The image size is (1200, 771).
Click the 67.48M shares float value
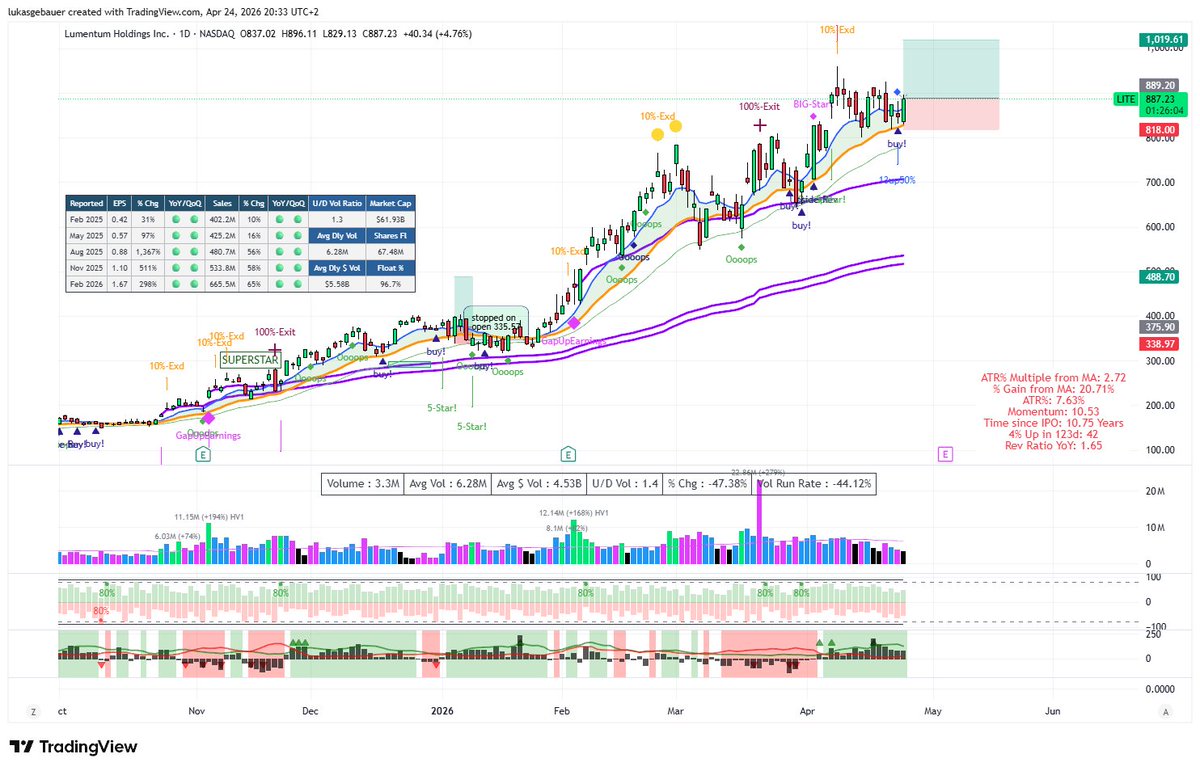pos(389,251)
